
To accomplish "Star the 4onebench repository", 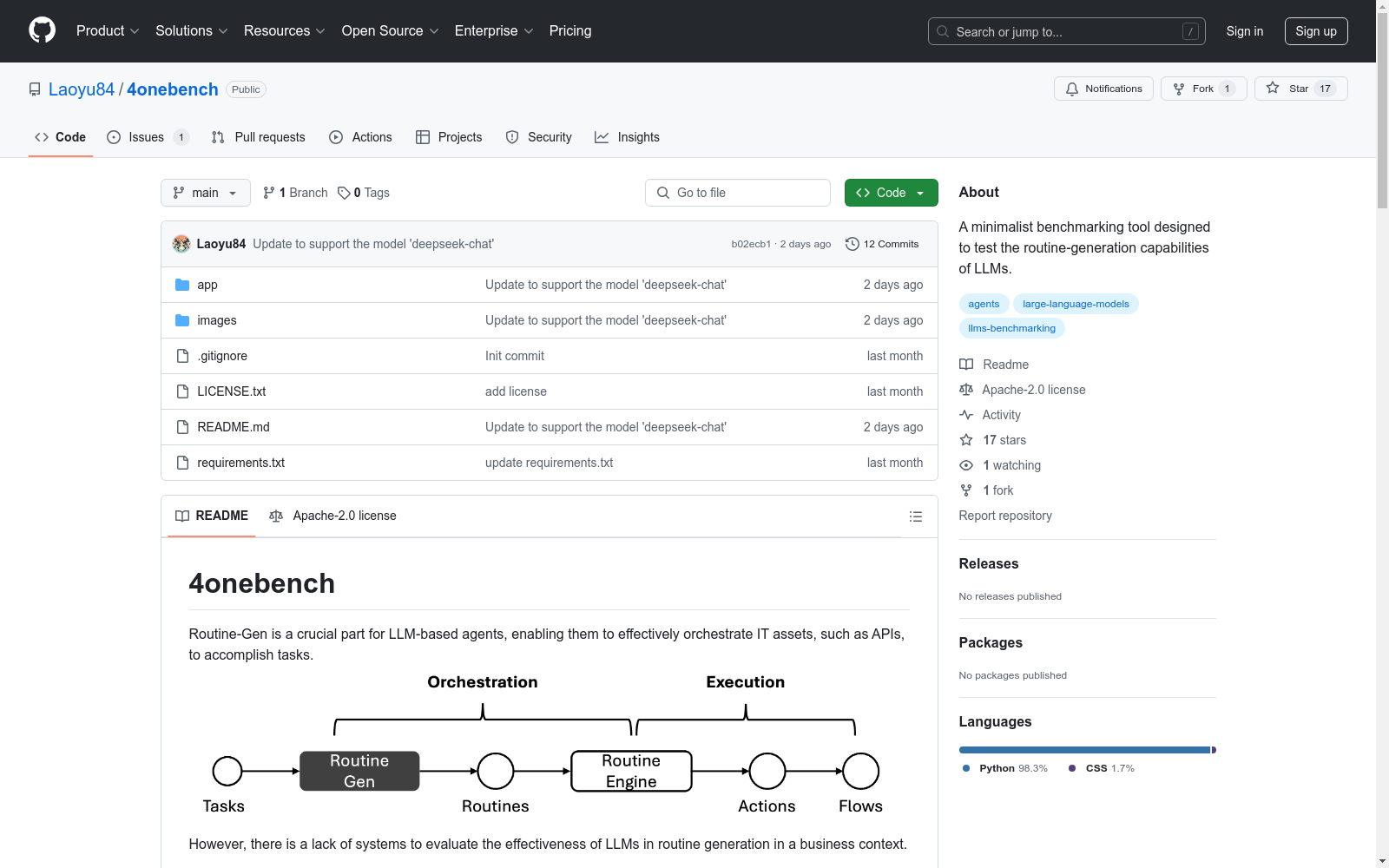I will click(x=1300, y=89).
